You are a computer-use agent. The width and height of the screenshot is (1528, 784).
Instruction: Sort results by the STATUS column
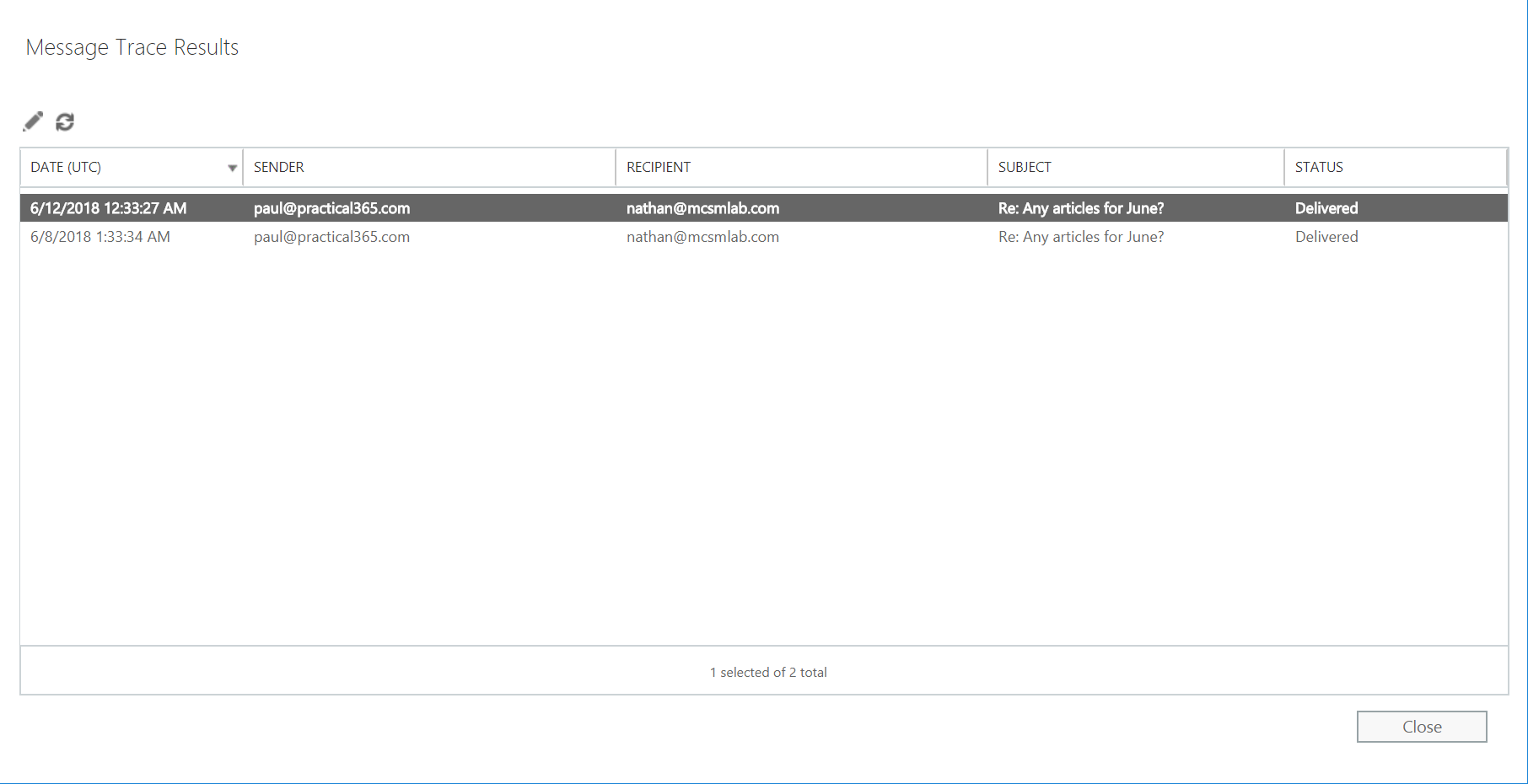(x=1319, y=167)
